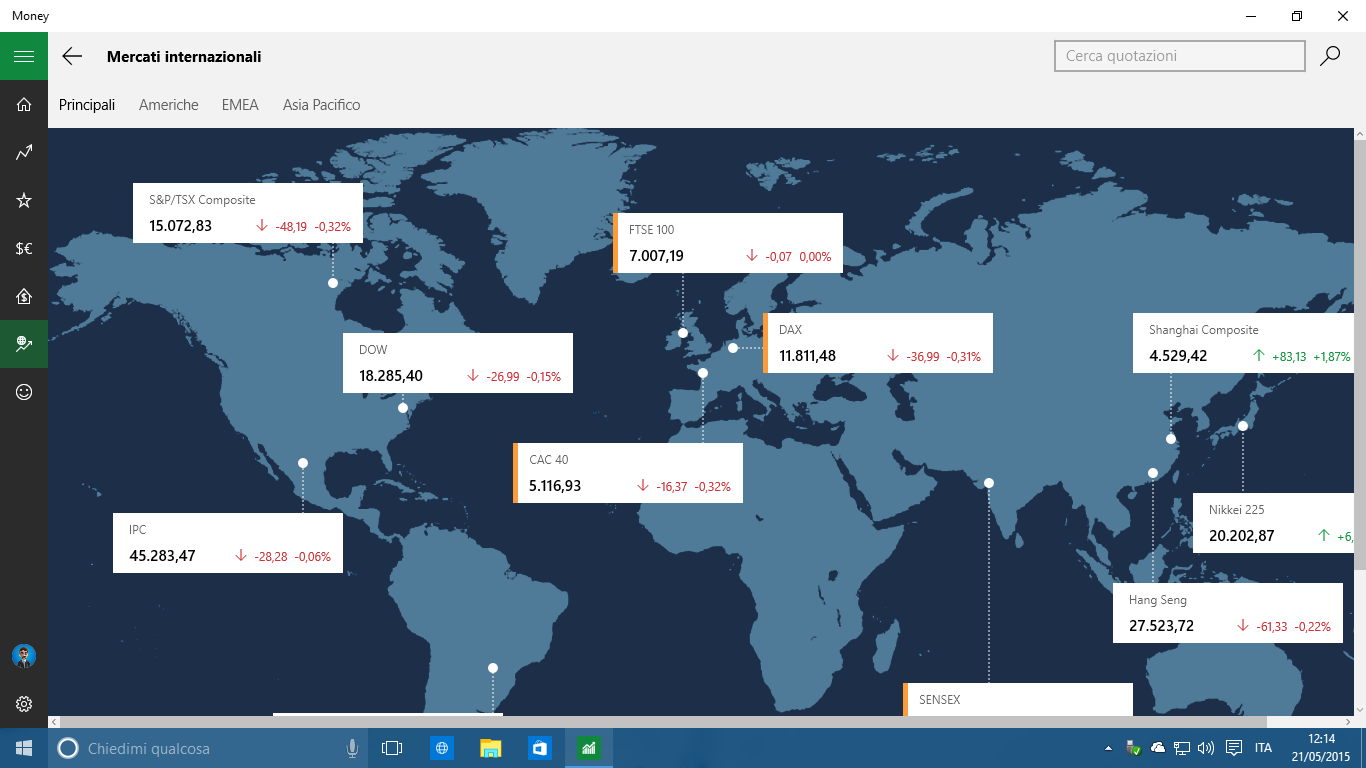Open the settings gear in sidebar
The width and height of the screenshot is (1366, 768).
pos(24,704)
